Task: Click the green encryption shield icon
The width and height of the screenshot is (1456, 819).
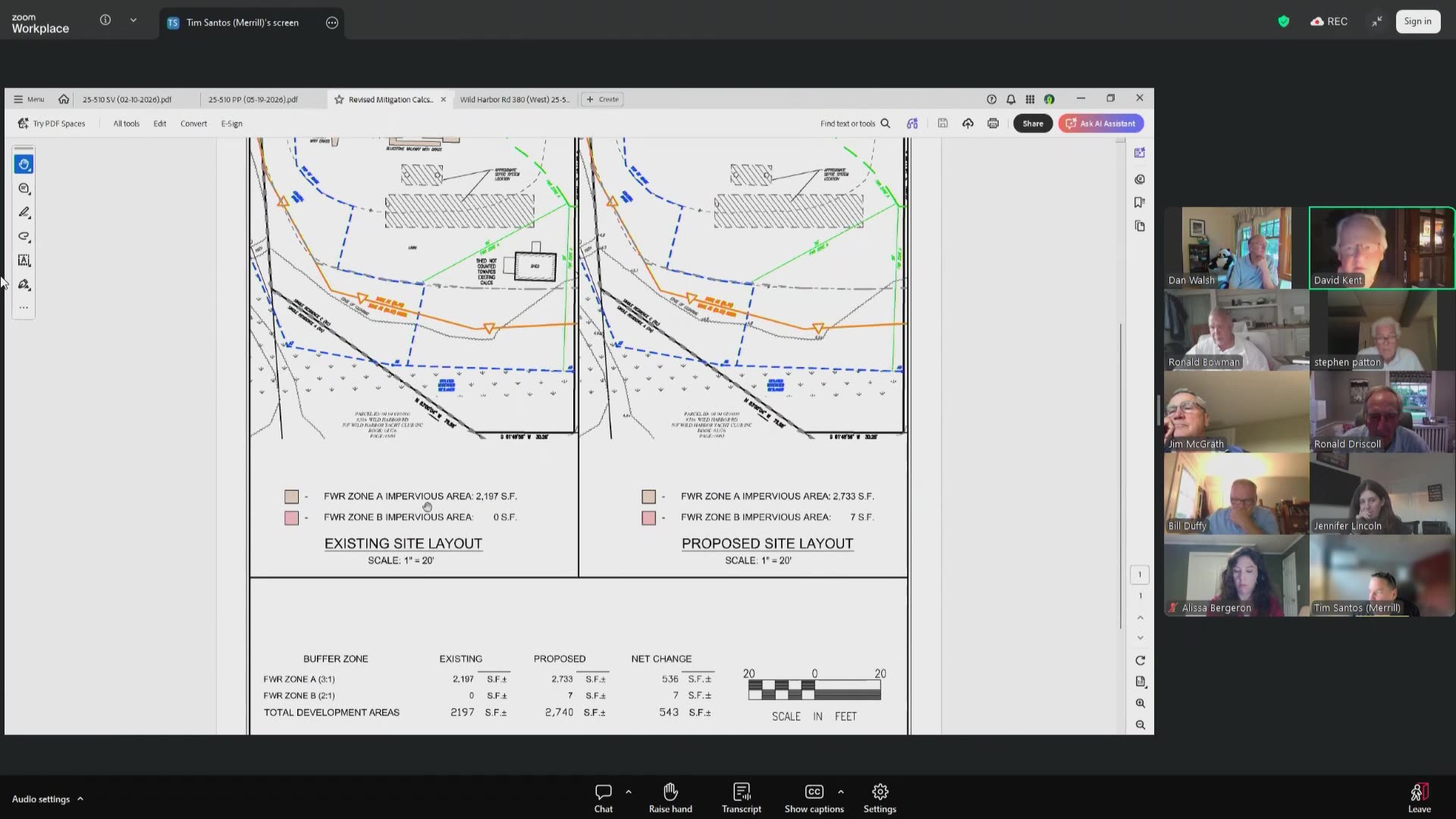Action: (1283, 21)
